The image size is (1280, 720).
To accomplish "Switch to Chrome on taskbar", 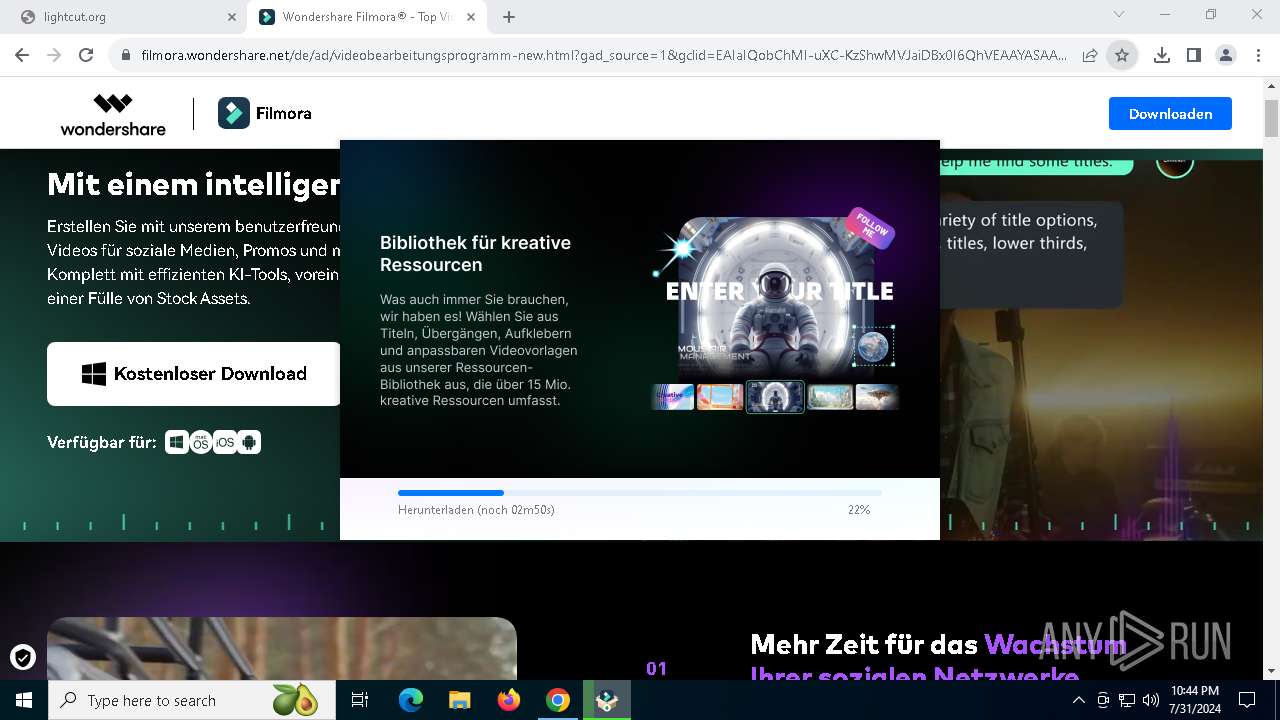I will pos(558,700).
